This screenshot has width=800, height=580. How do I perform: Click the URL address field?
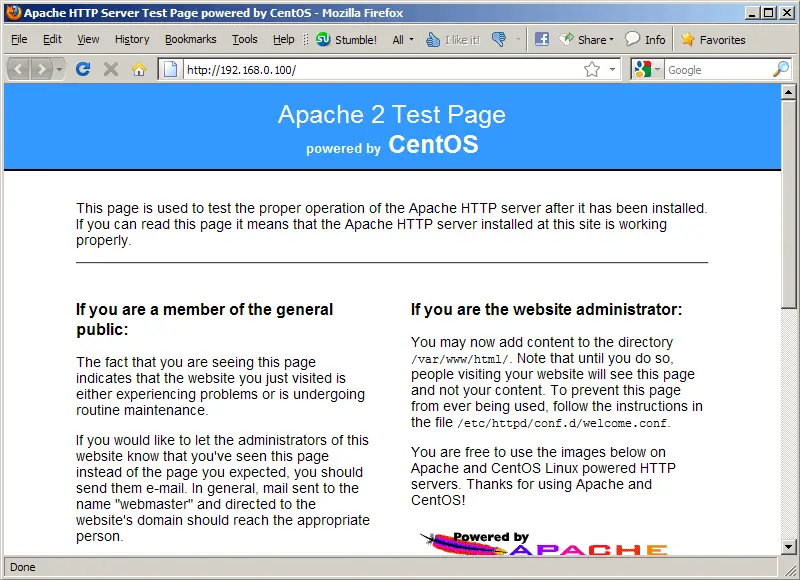[x=383, y=70]
